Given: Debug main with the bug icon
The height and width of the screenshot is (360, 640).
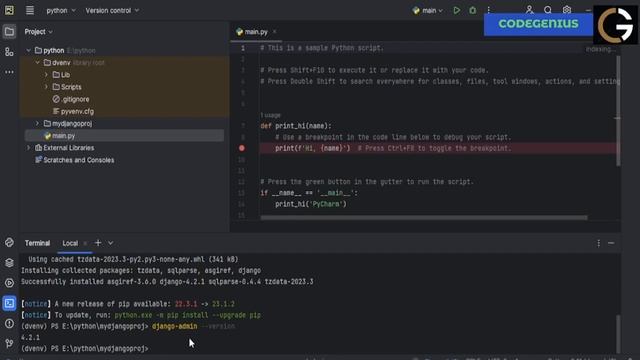Looking at the screenshot, I should point(472,11).
